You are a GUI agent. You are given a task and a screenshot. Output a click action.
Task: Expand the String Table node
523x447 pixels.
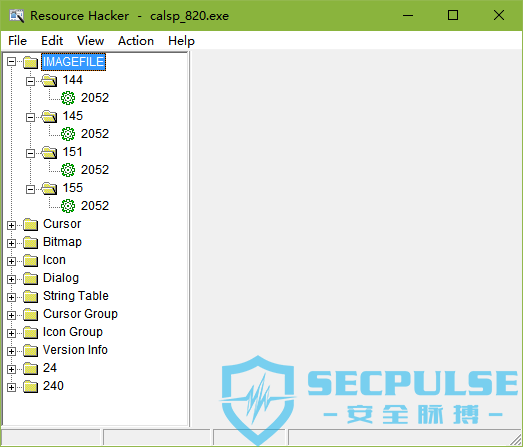11,298
